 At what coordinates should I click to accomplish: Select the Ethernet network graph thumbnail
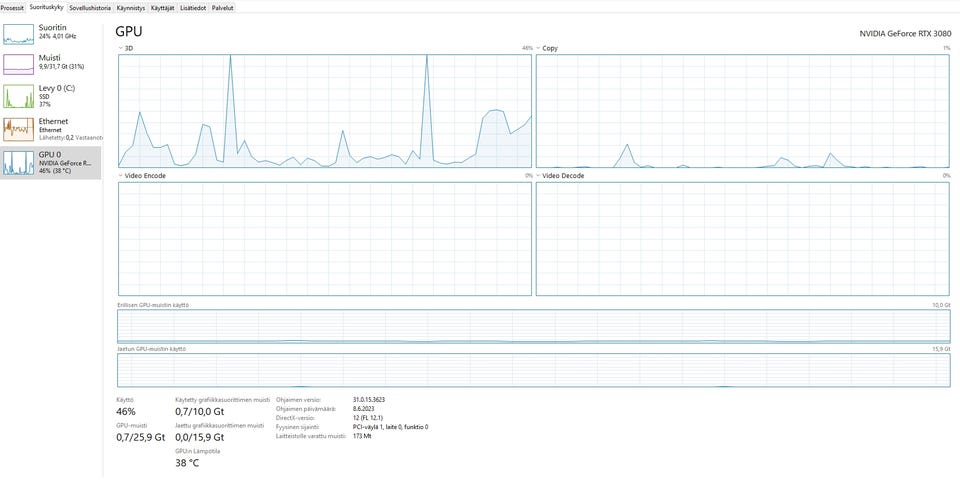[18, 129]
